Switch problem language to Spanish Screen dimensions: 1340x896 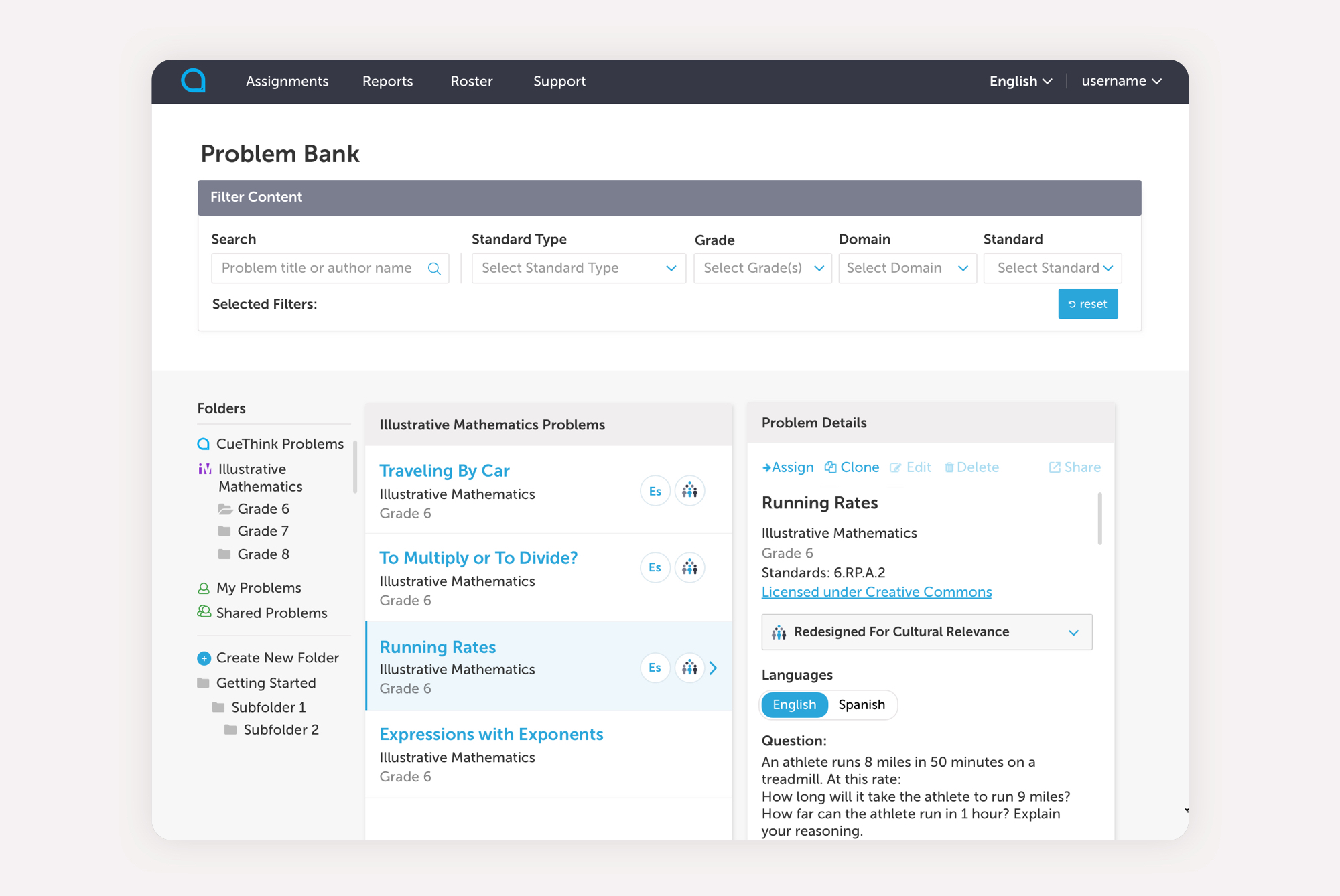click(861, 704)
